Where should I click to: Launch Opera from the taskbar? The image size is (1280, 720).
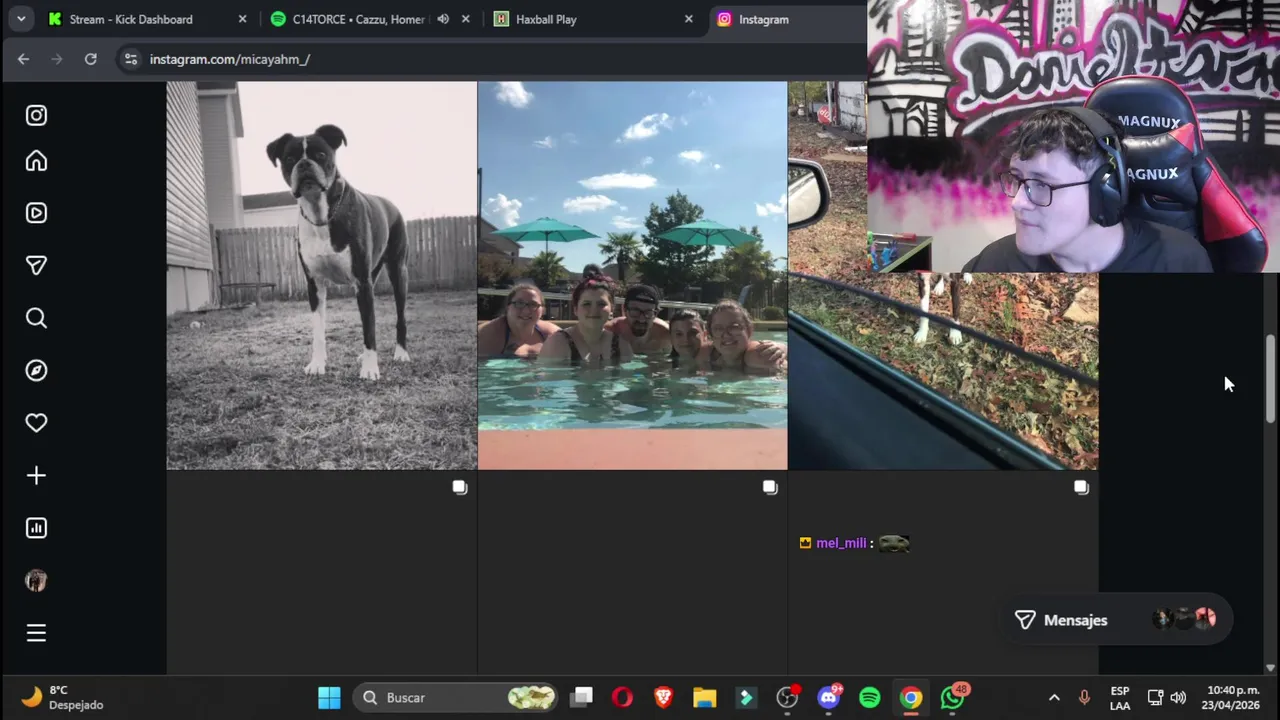[x=622, y=697]
